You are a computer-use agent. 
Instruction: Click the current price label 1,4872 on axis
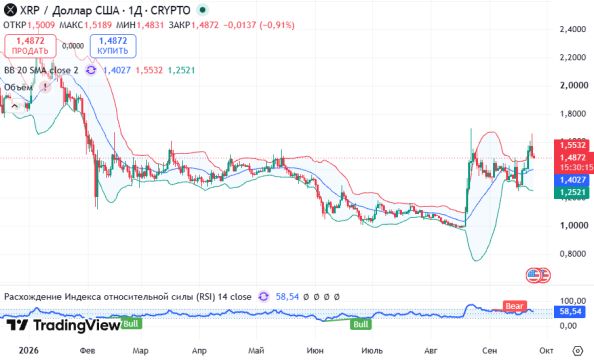pos(572,157)
